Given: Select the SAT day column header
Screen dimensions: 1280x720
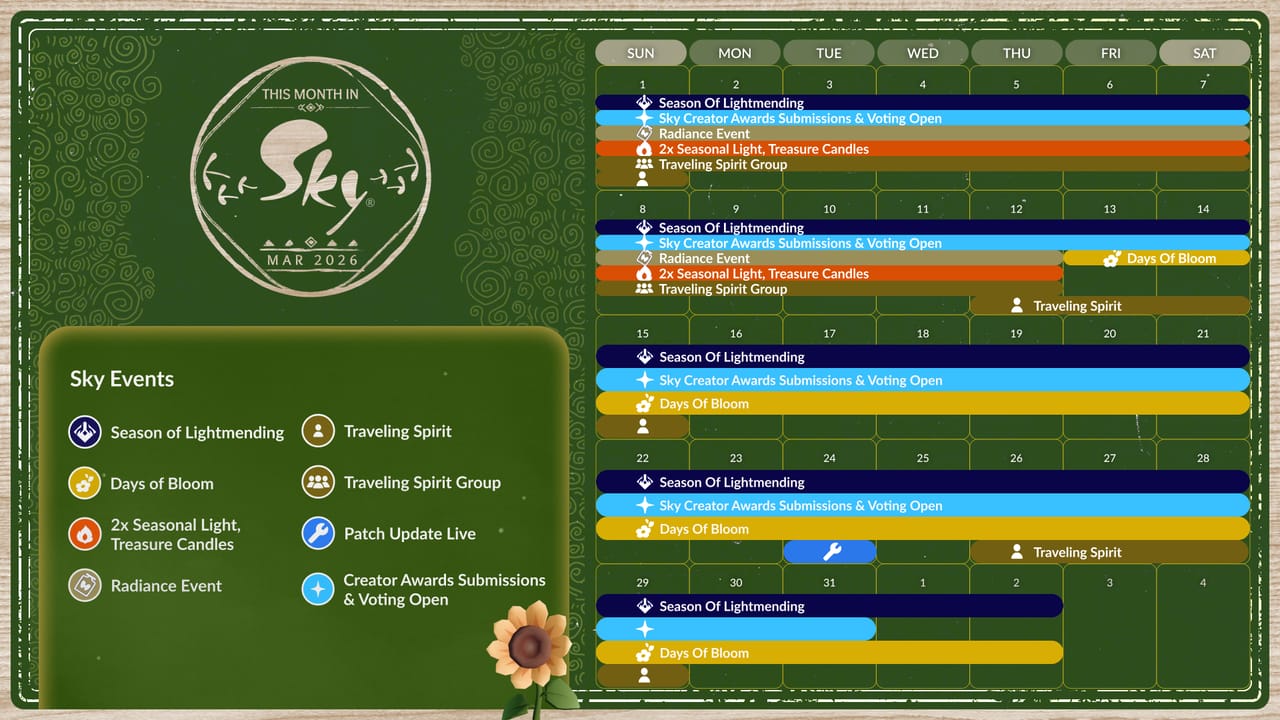Looking at the screenshot, I should point(1204,53).
